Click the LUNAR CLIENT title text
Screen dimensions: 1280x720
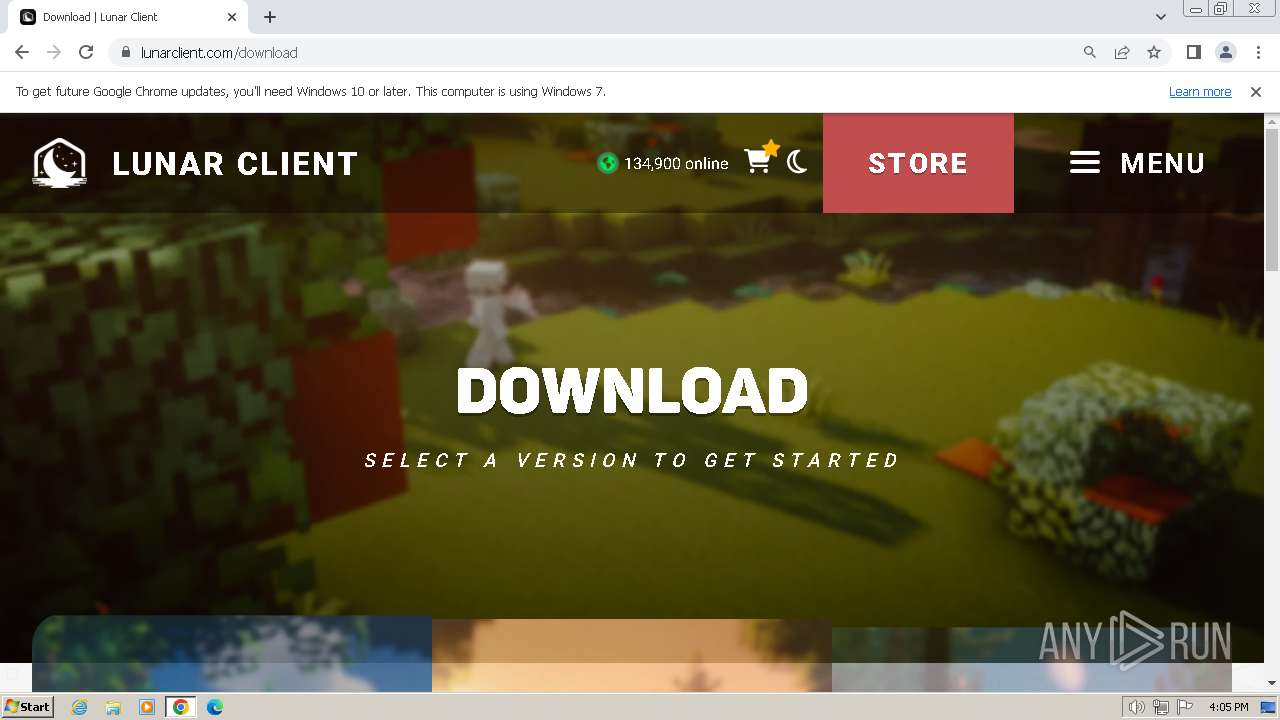(235, 164)
